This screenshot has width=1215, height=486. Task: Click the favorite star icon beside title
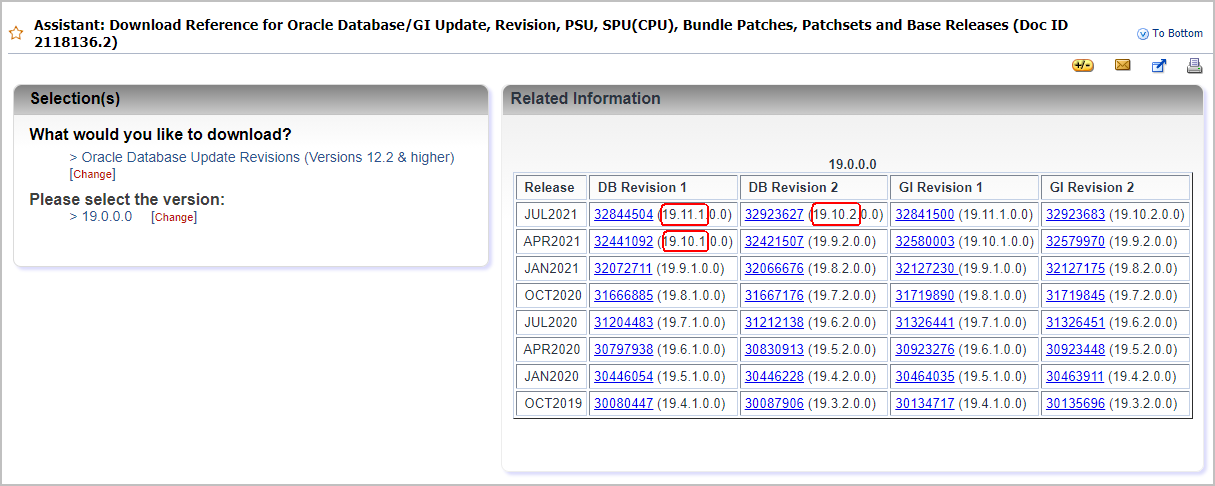(x=16, y=33)
